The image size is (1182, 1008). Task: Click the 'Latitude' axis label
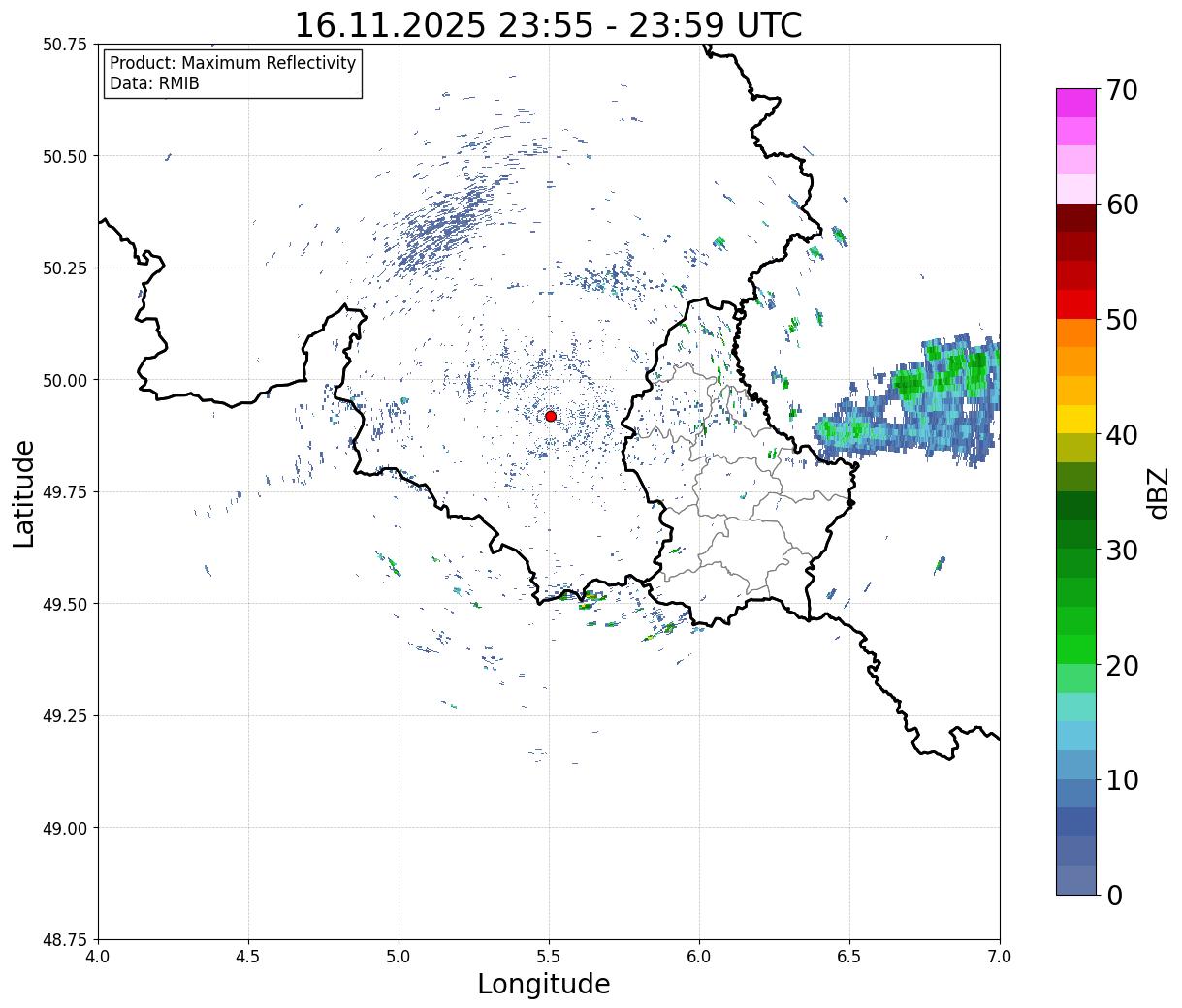pyautogui.click(x=24, y=492)
